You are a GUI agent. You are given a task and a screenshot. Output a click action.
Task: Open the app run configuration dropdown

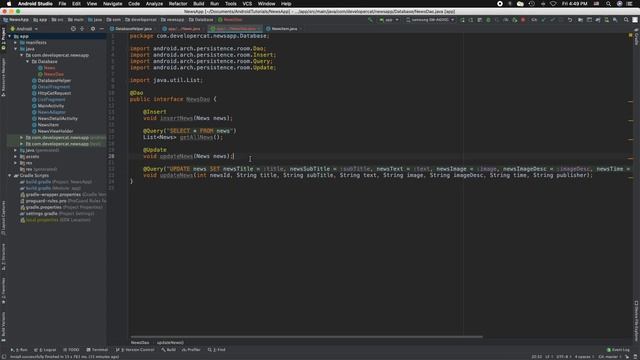pyautogui.click(x=389, y=20)
